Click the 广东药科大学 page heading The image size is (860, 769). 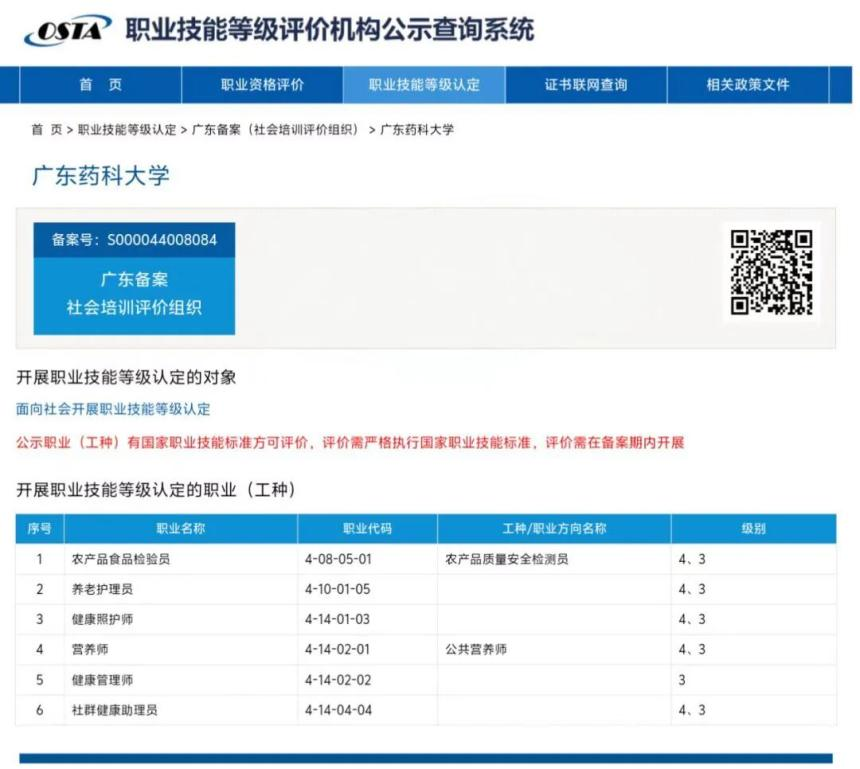(x=101, y=176)
